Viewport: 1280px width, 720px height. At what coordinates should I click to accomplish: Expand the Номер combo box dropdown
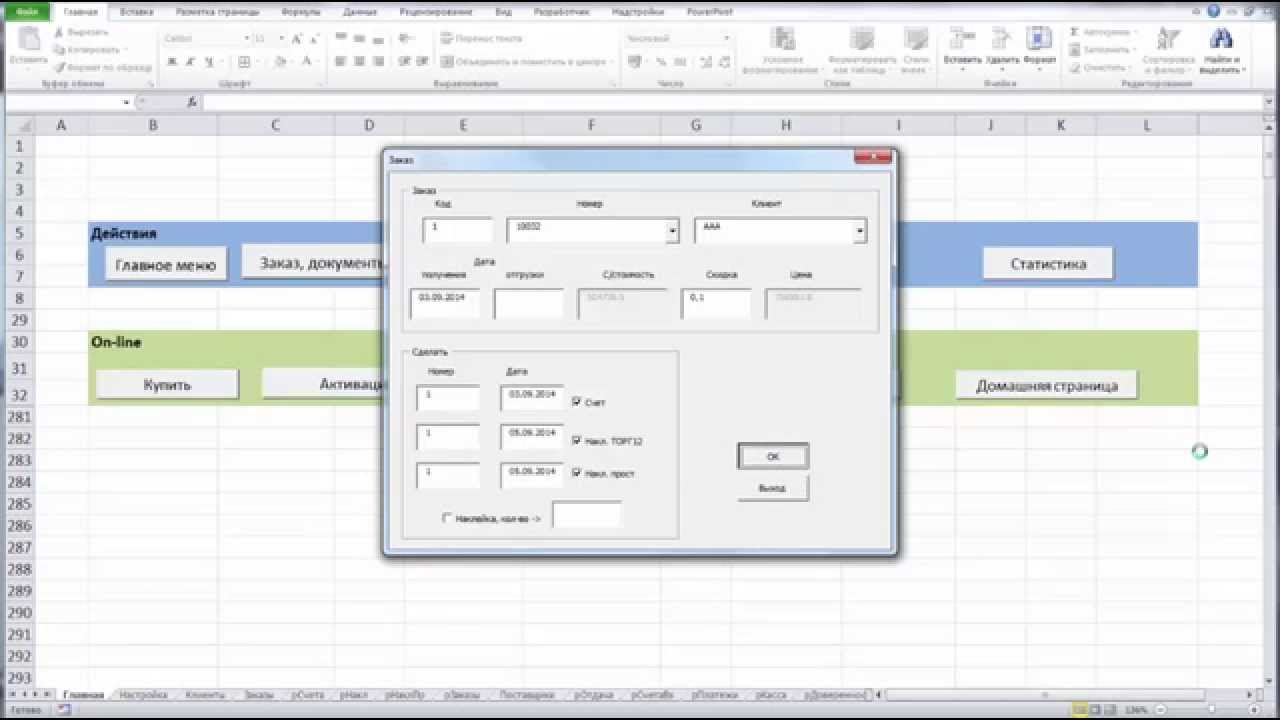tap(672, 231)
